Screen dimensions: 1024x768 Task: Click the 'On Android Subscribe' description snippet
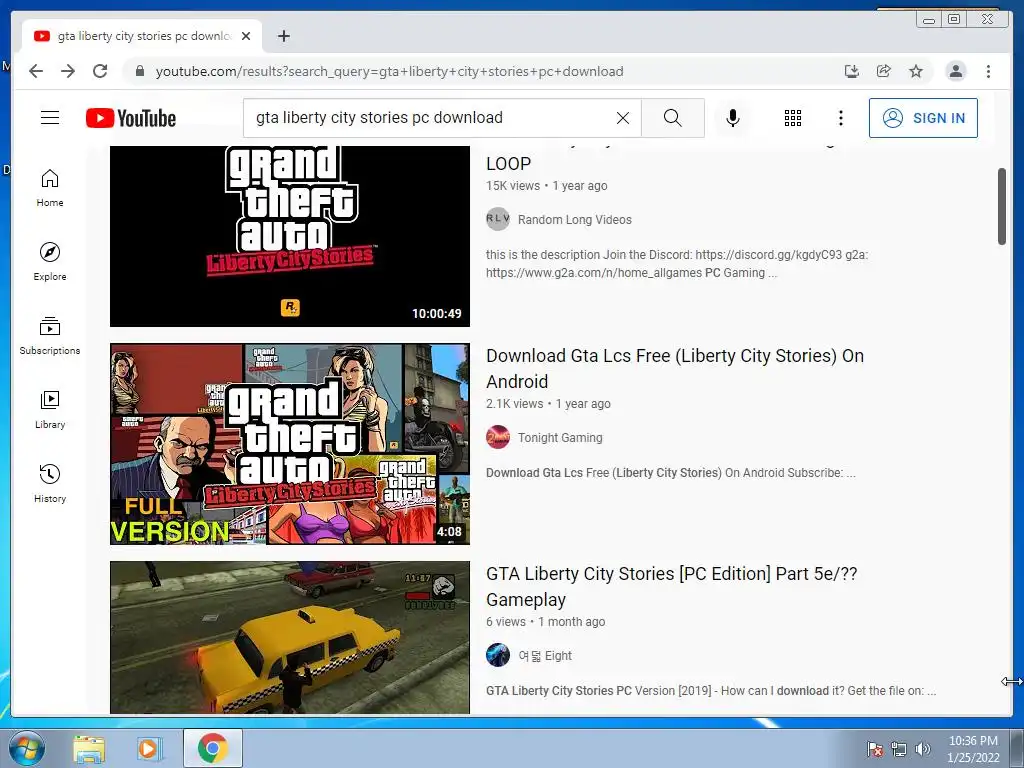click(x=671, y=473)
